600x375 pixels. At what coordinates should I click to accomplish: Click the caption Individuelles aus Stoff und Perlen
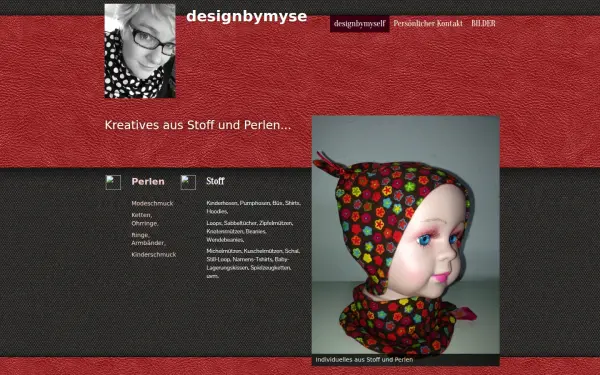(x=364, y=360)
